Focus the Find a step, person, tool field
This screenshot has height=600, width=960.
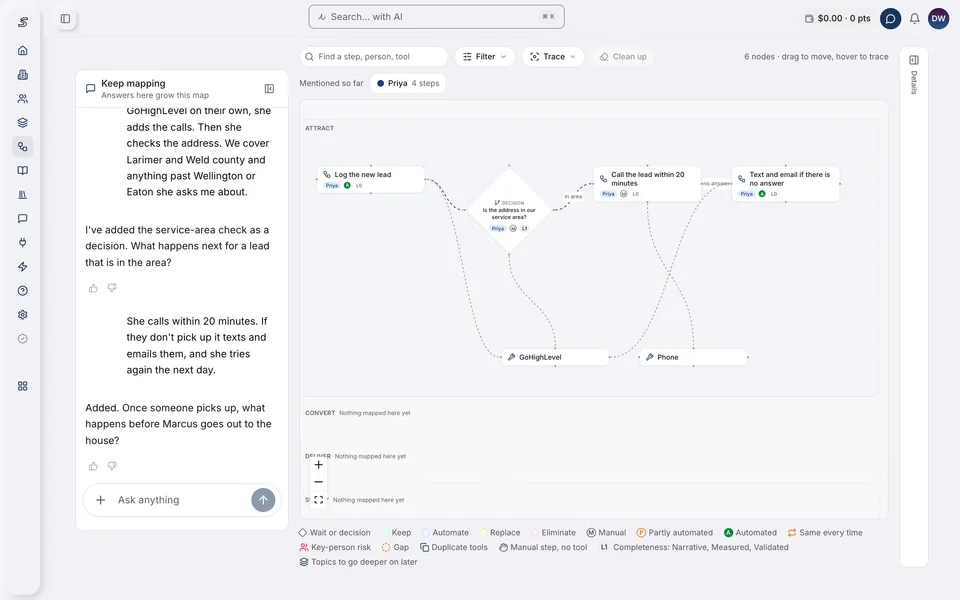click(x=374, y=56)
